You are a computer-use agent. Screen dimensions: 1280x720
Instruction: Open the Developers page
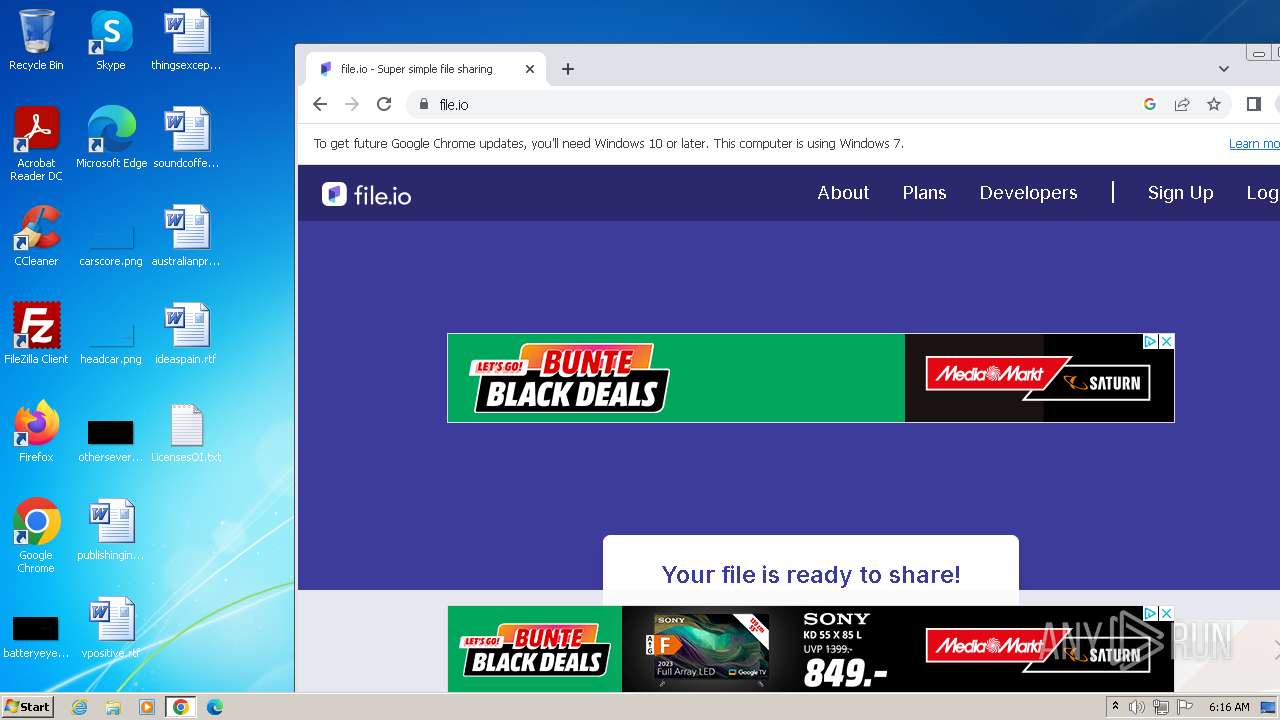click(x=1028, y=193)
